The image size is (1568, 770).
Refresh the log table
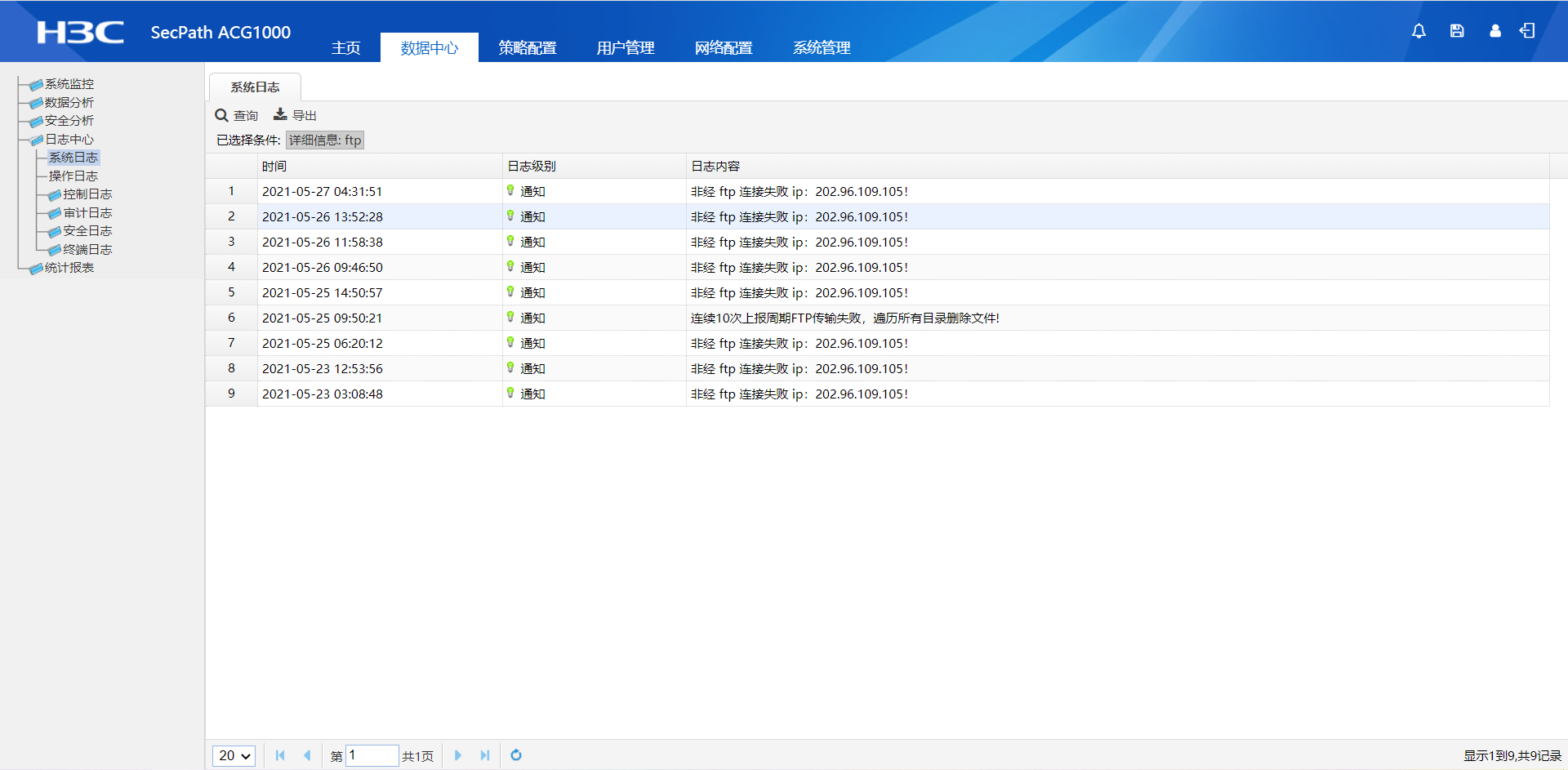(x=516, y=755)
